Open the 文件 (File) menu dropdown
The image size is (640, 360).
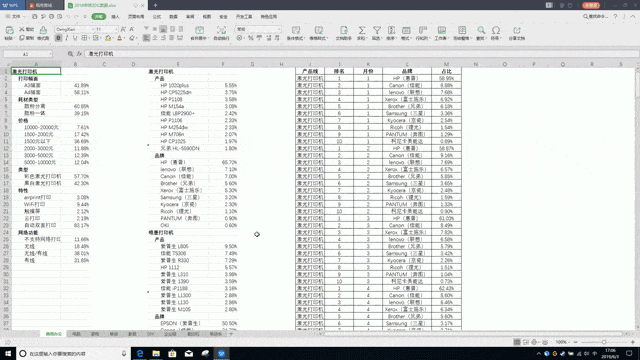point(16,17)
